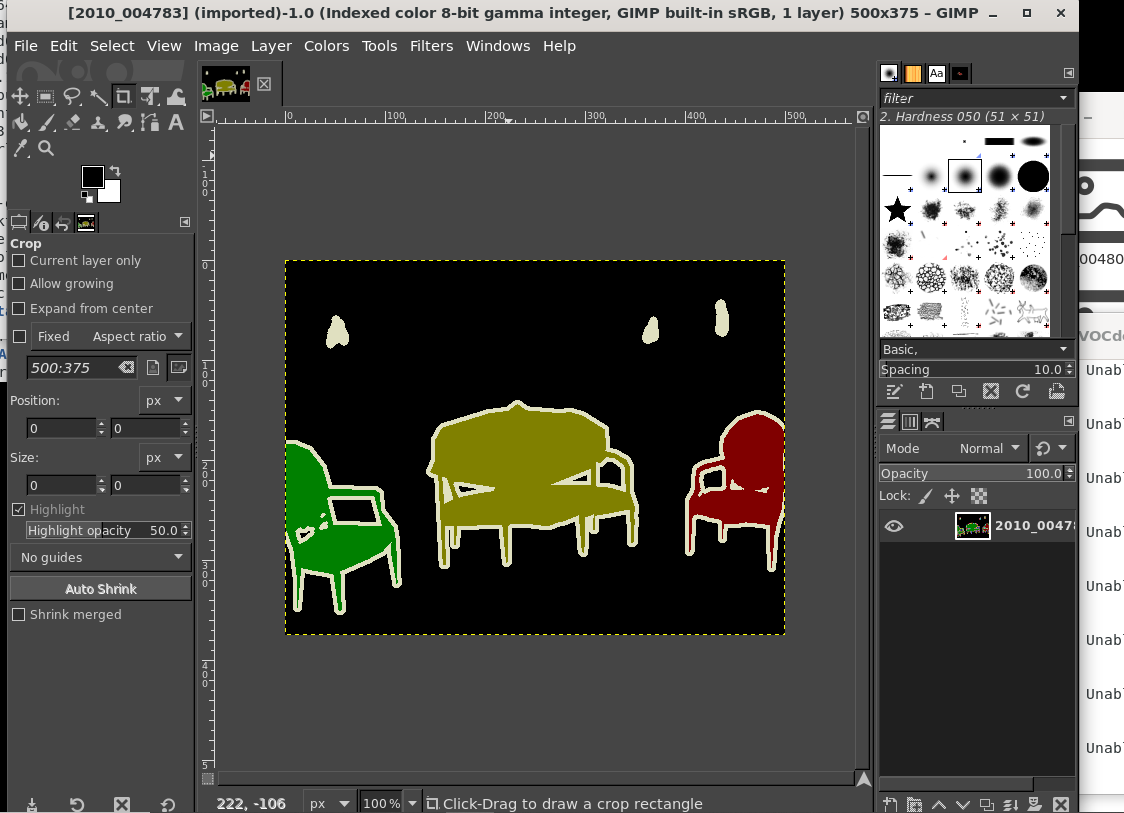Open the File menu

coord(26,46)
